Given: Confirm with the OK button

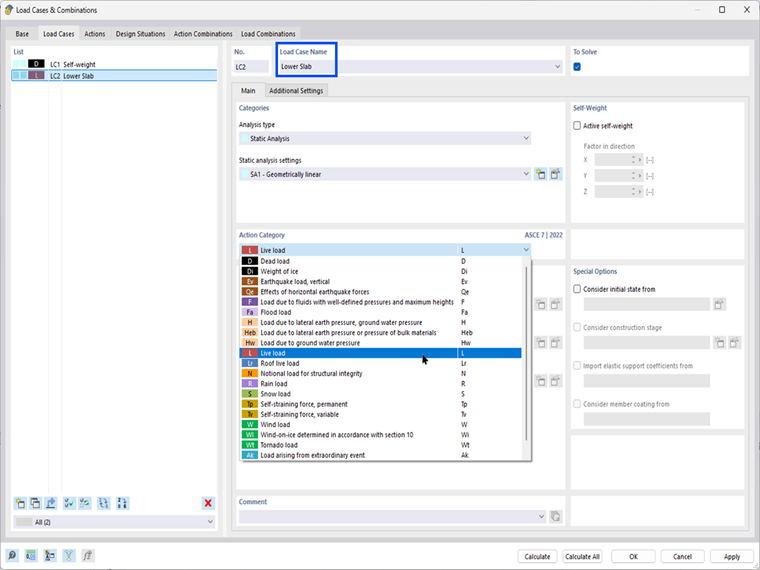Looking at the screenshot, I should (633, 556).
